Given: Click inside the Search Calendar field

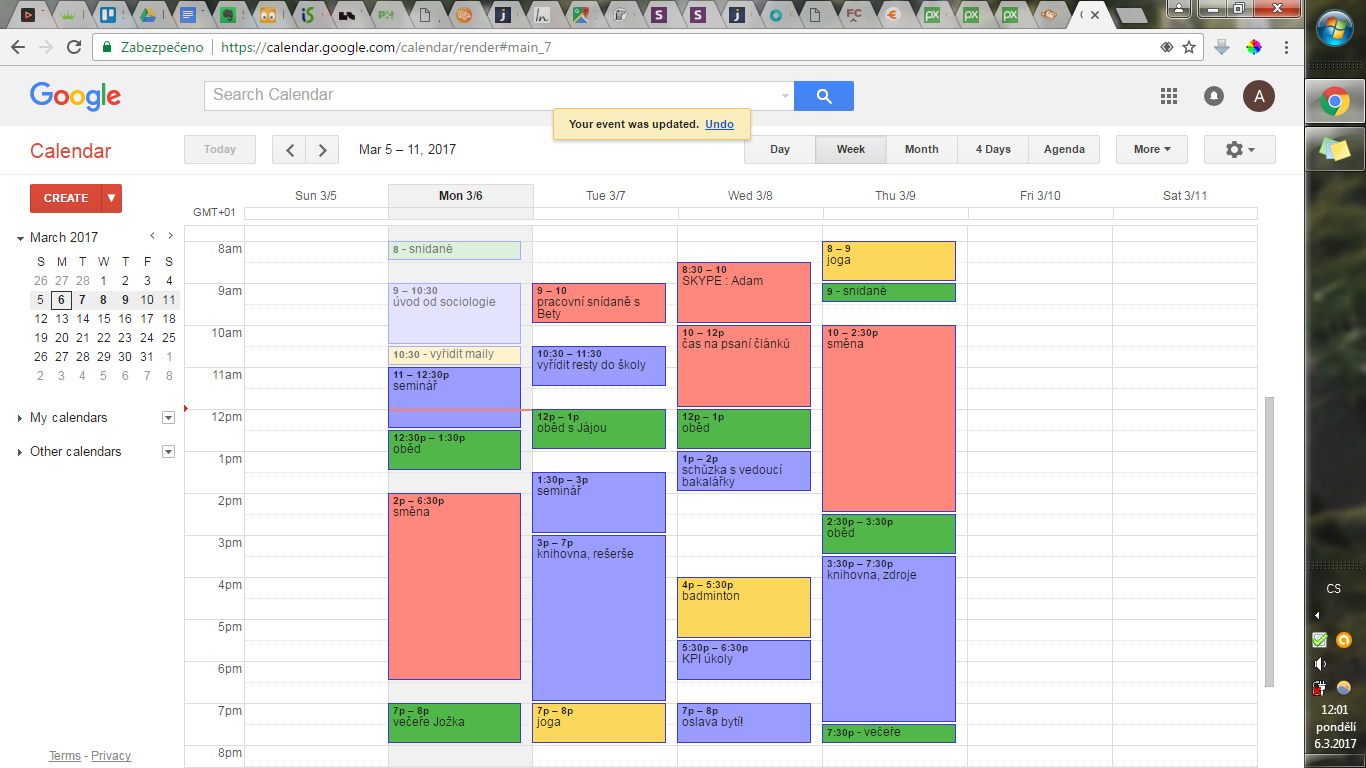Looking at the screenshot, I should 450,96.
